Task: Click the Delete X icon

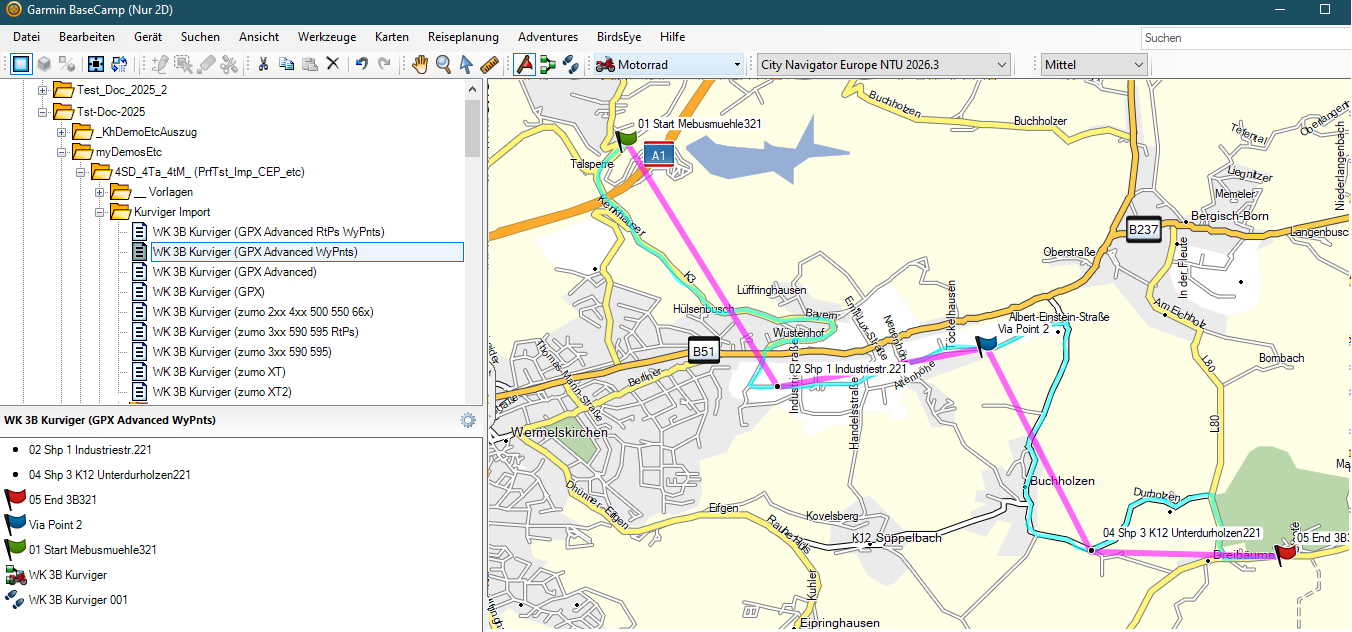Action: pyautogui.click(x=333, y=64)
